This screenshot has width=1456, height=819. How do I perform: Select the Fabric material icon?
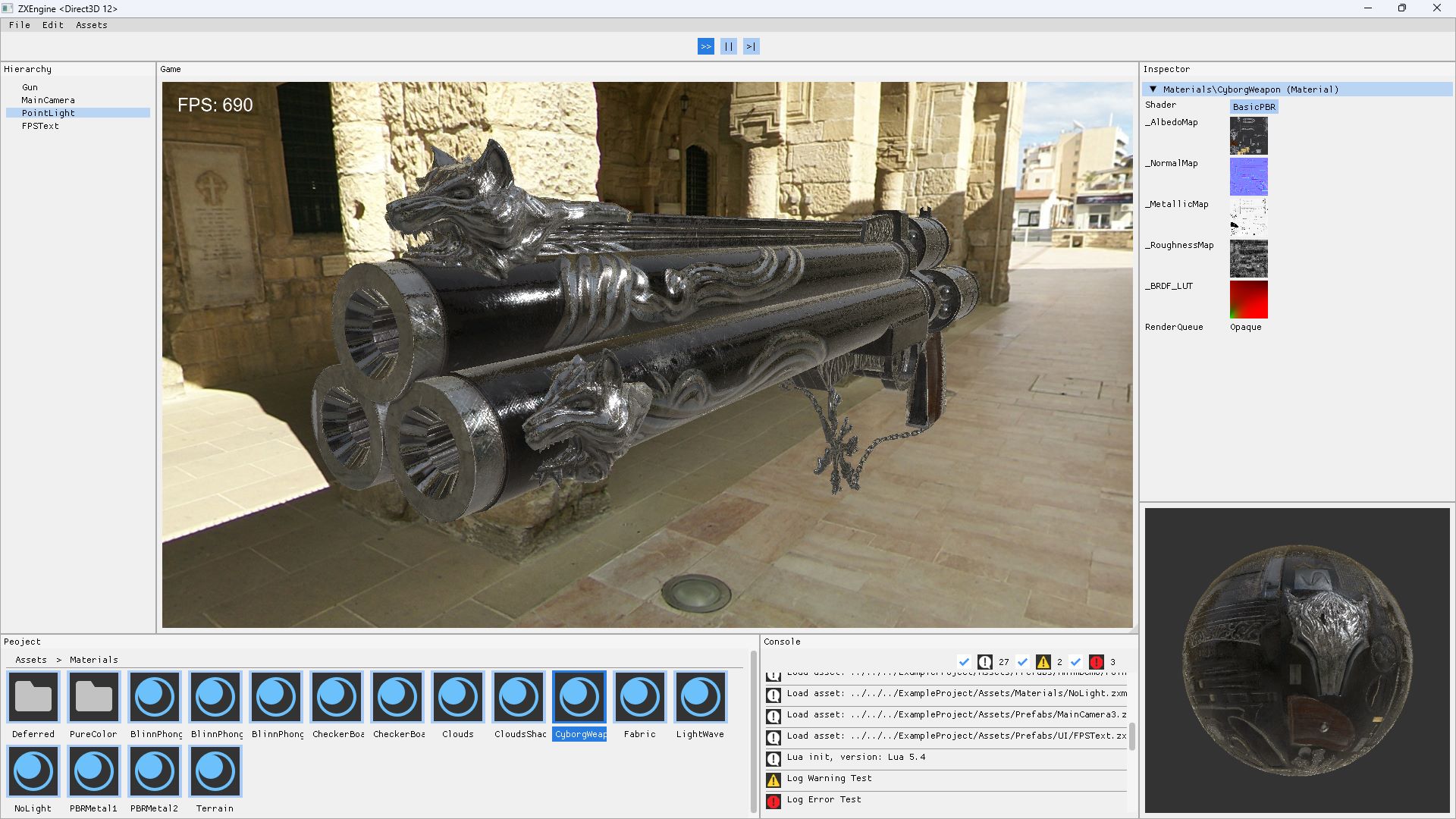(x=639, y=696)
